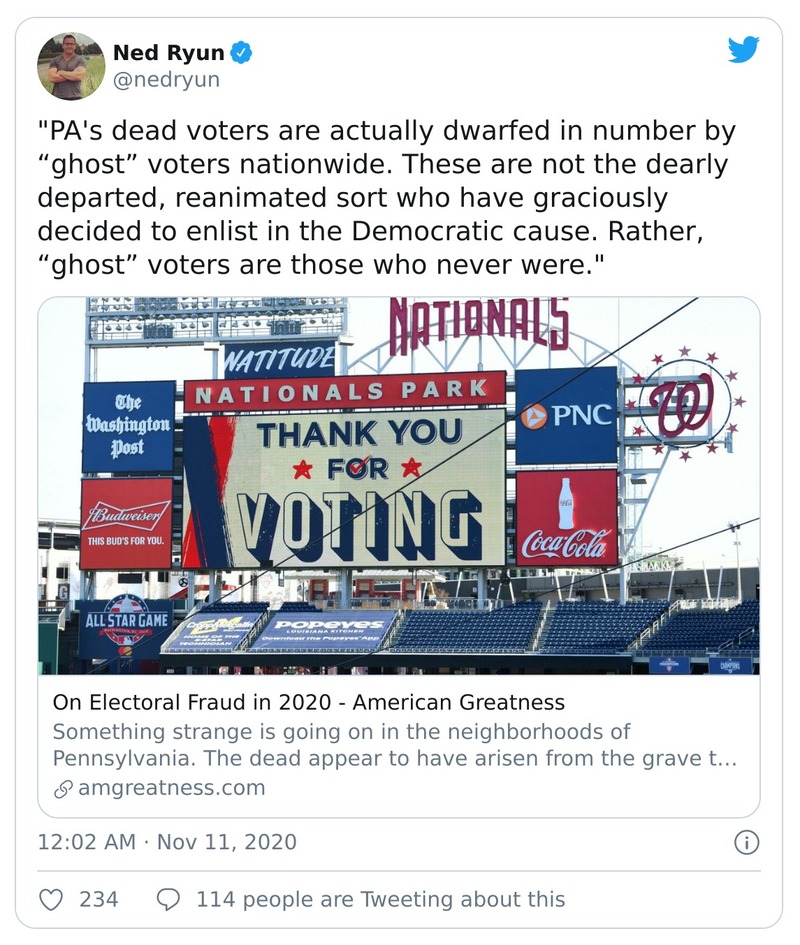This screenshot has height=945, width=800.
Task: Select the quoted tweet text
Action: 390,198
